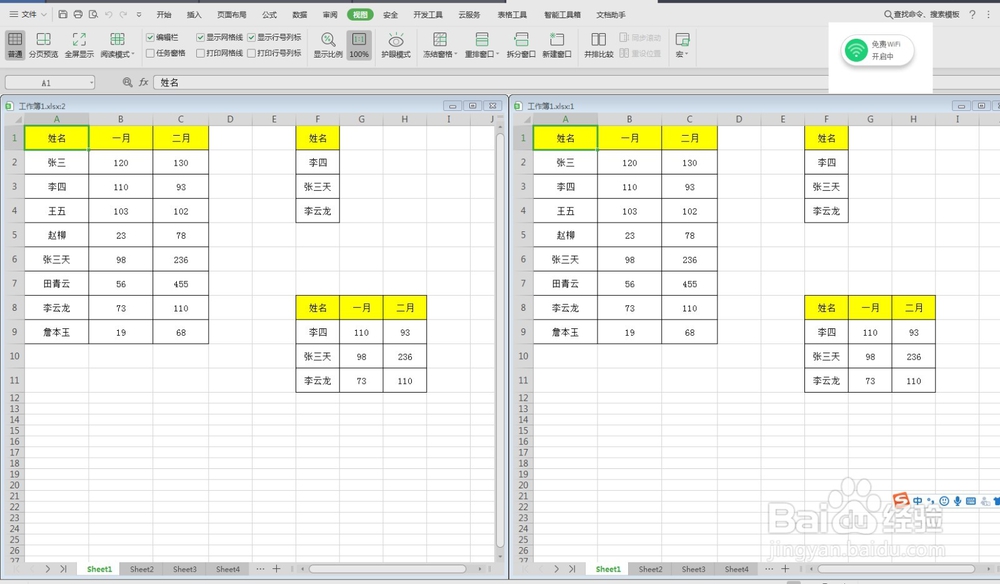
Task: Open the 显示比例 zoom dialog
Action: [x=328, y=45]
